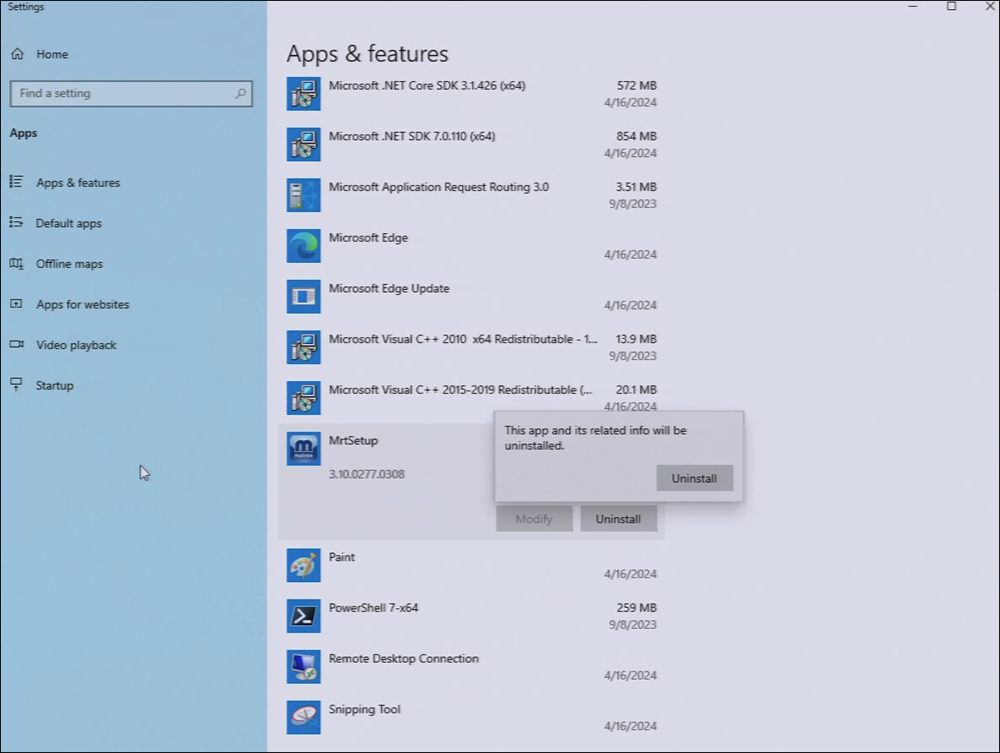Click the Paint app icon
1000x753 pixels.
pyautogui.click(x=303, y=565)
